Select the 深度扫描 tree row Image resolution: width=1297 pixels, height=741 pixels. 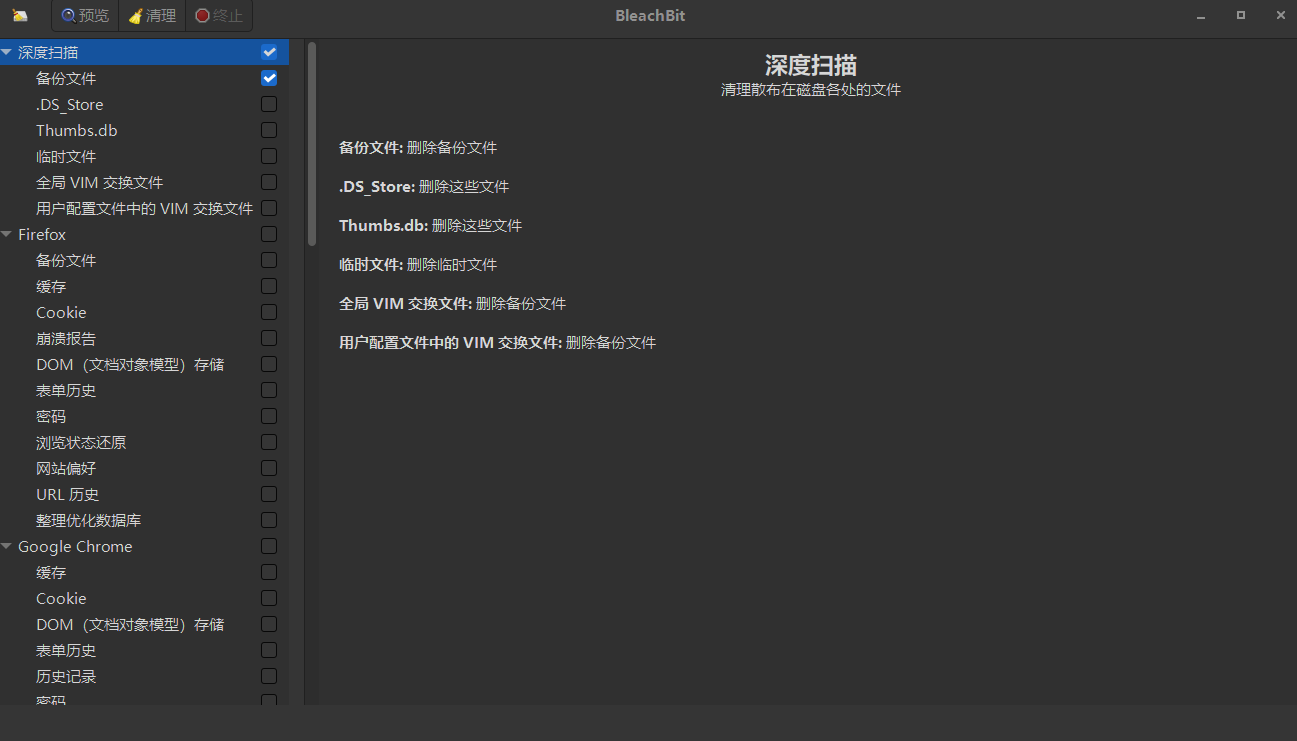(x=144, y=52)
